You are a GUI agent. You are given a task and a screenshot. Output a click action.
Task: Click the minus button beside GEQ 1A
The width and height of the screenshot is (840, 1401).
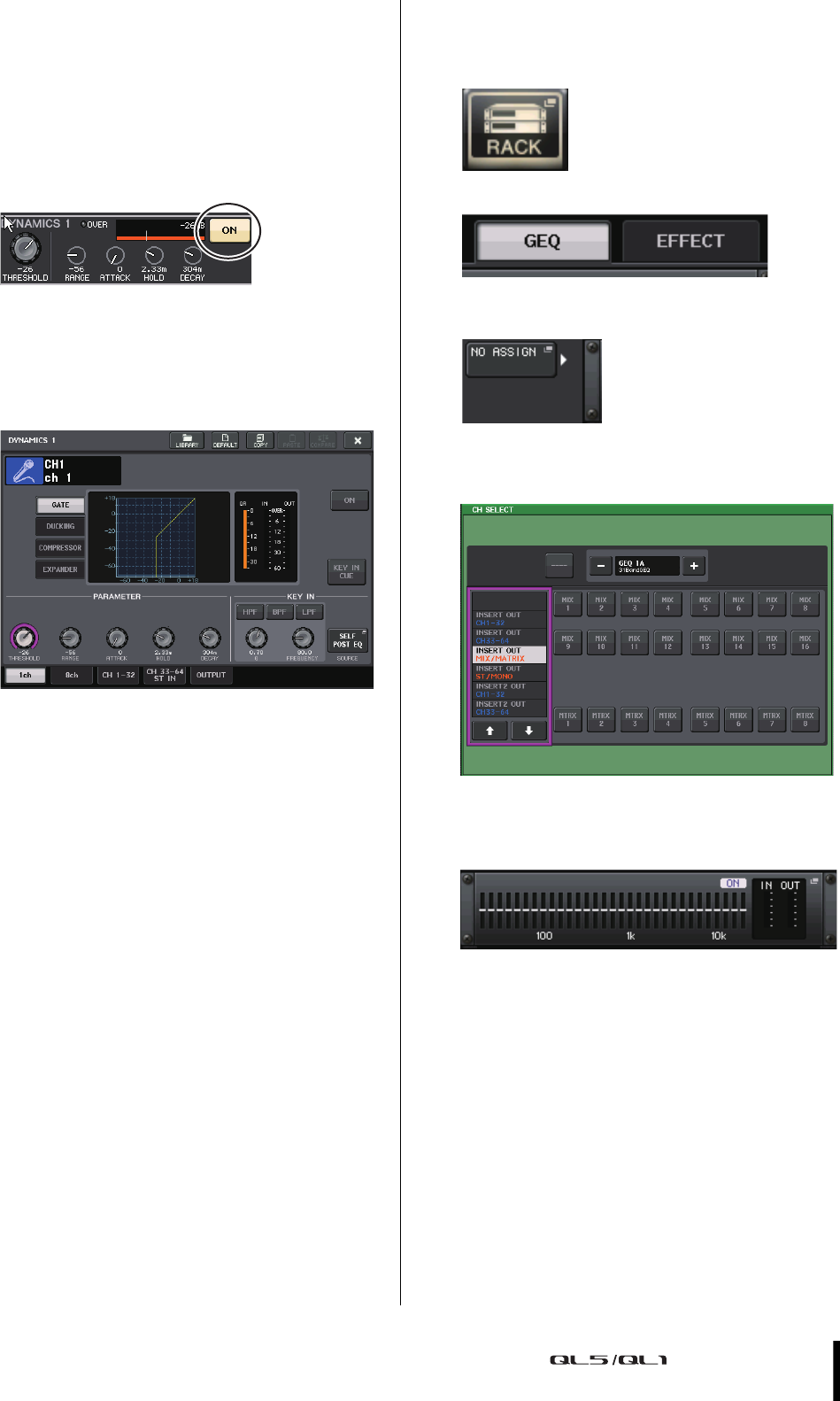click(x=600, y=566)
